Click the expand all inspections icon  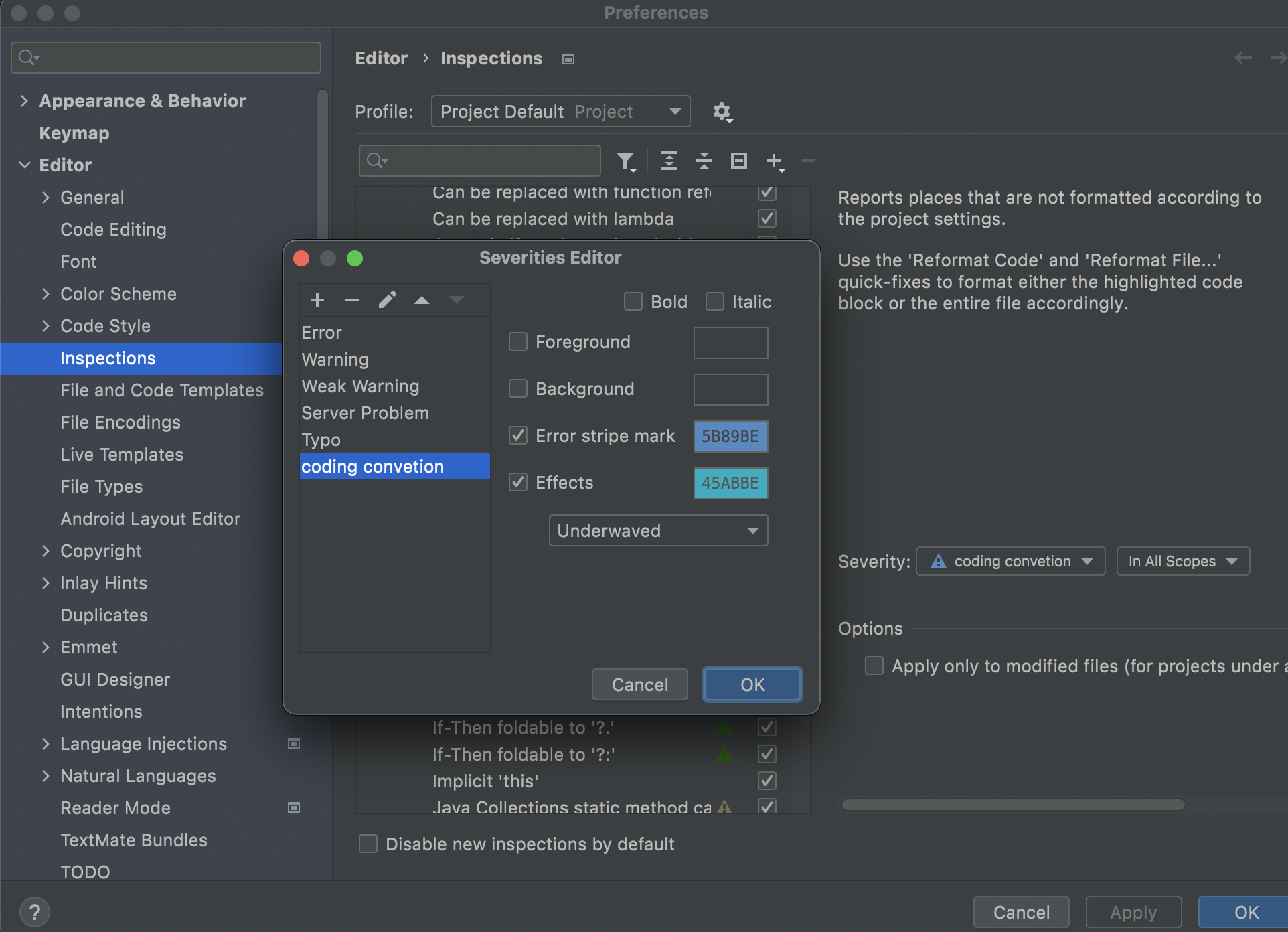click(x=669, y=161)
